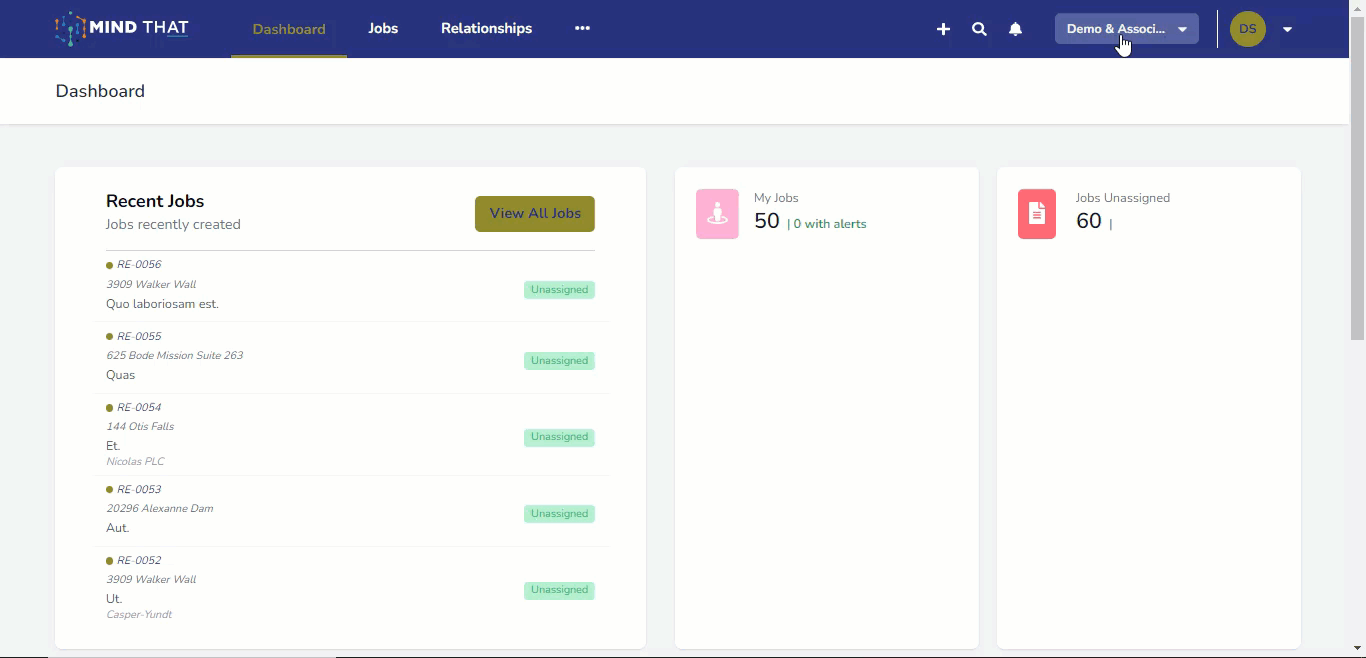Click Unassigned badge for RE-0056

pyautogui.click(x=559, y=290)
